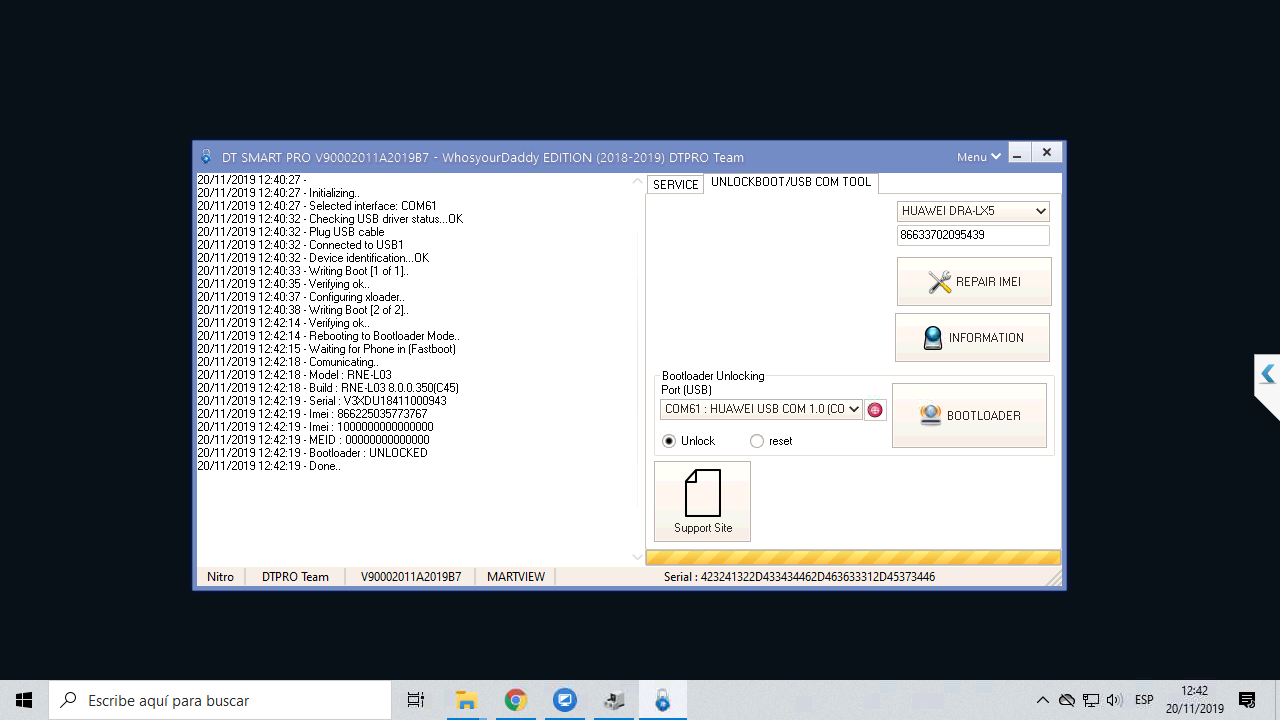This screenshot has width=1280, height=720.
Task: Click the volume speaker tray icon
Action: point(1115,700)
